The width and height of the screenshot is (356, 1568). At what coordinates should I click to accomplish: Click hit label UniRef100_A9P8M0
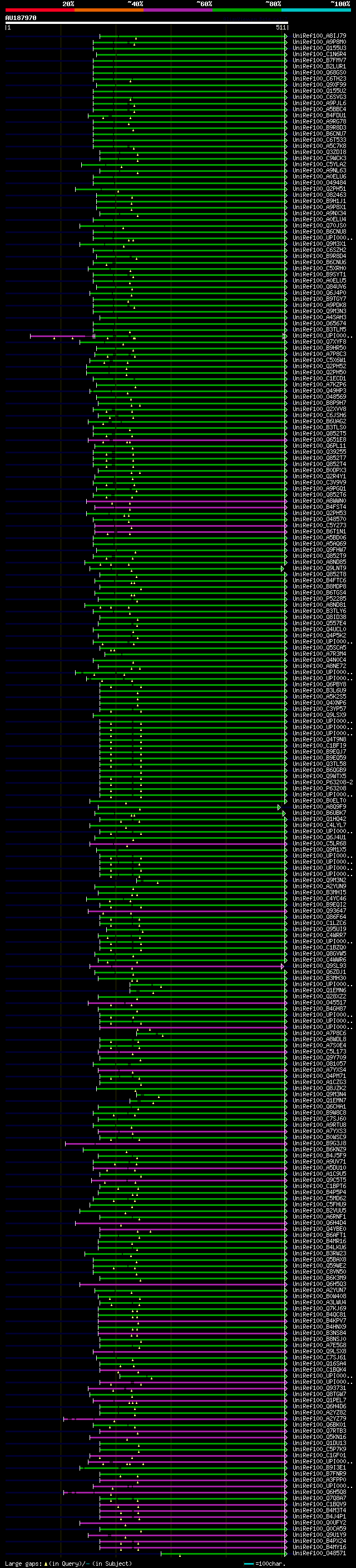pyautogui.click(x=319, y=42)
